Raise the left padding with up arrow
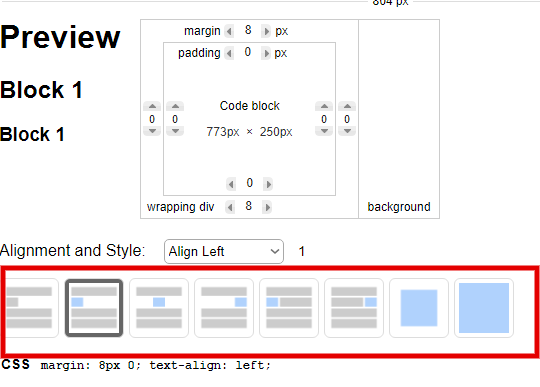 [x=175, y=106]
